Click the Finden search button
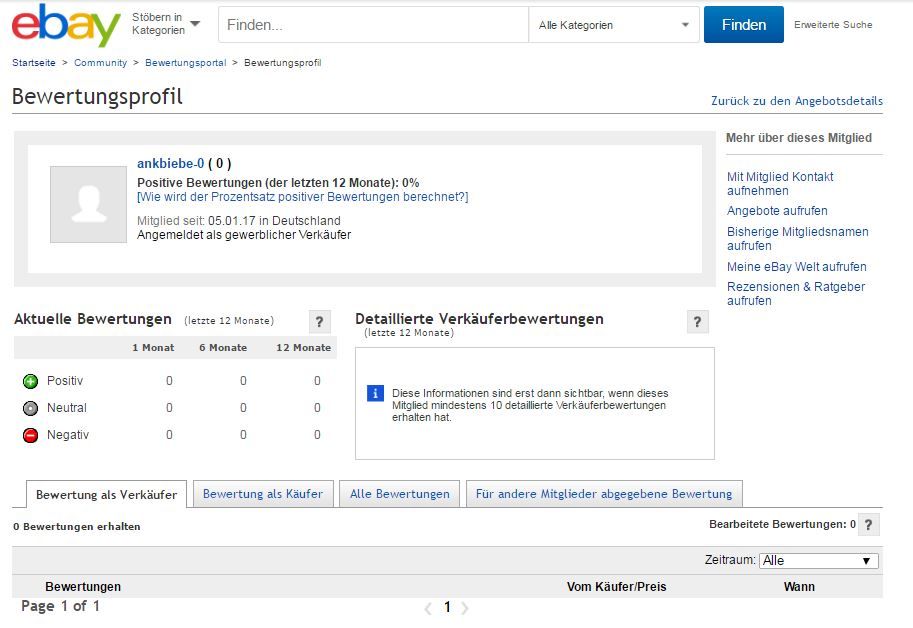The width and height of the screenshot is (913, 628). pyautogui.click(x=743, y=24)
